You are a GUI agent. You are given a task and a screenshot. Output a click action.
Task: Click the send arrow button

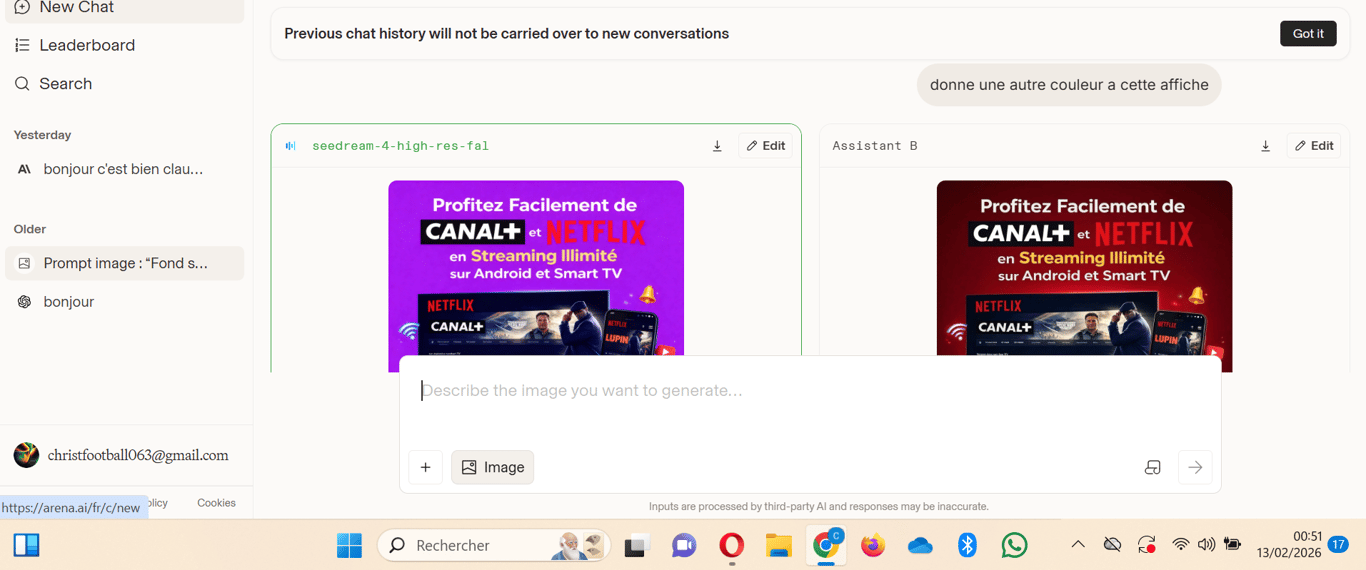pyautogui.click(x=1195, y=467)
